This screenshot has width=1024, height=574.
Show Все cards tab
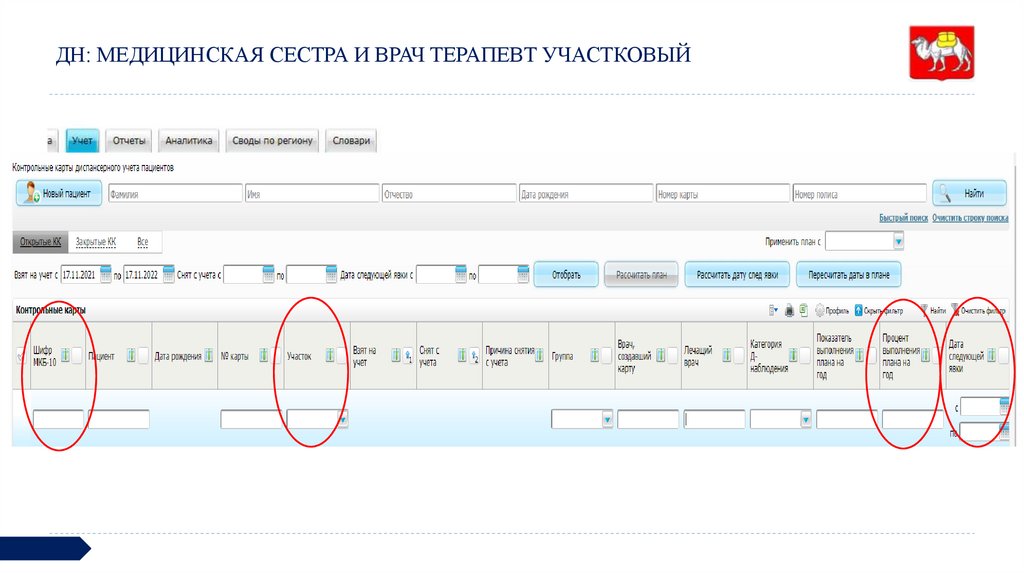[x=142, y=242]
